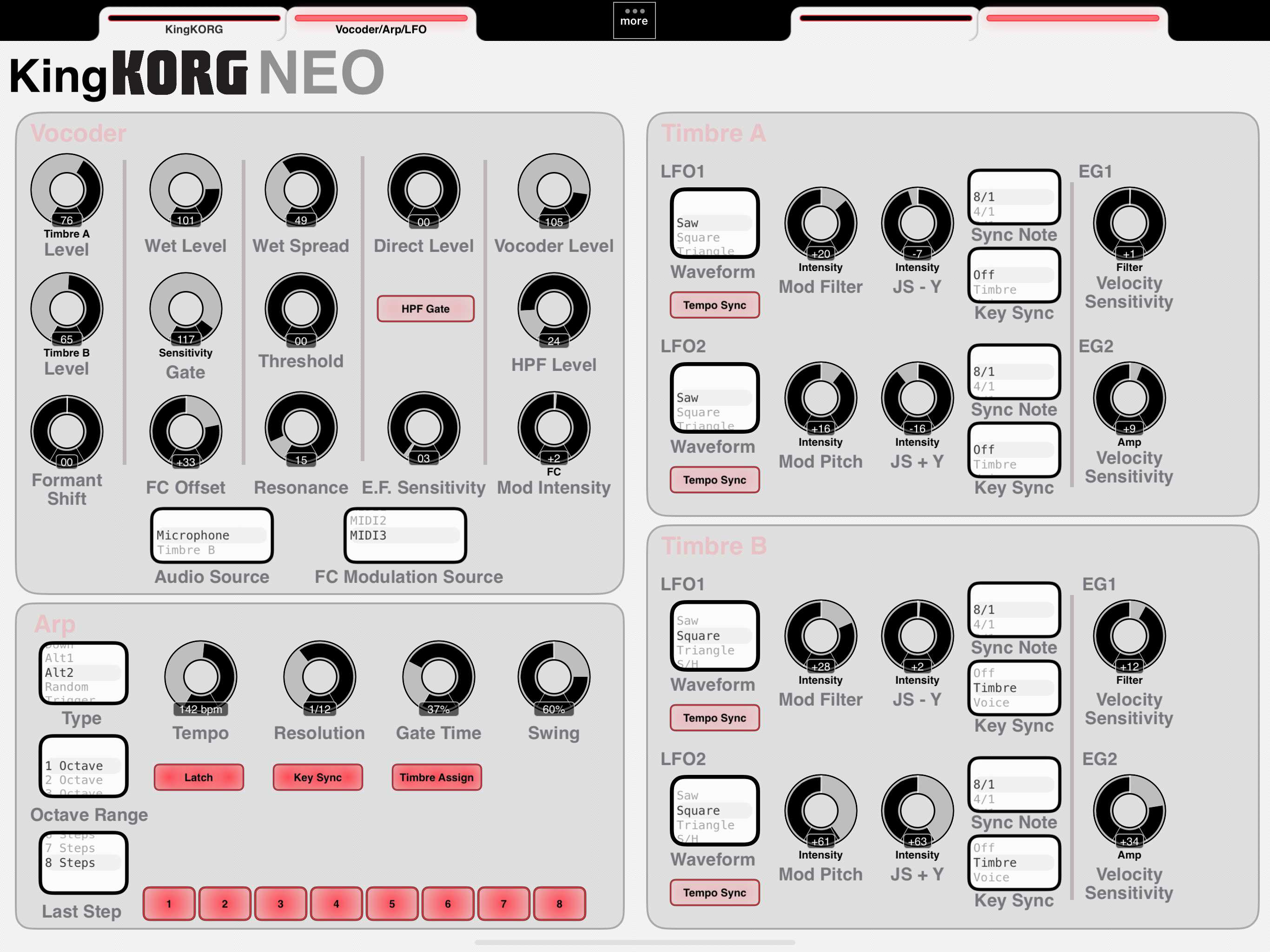Open Timbre B LFO1 Key Sync picker
Screen dimensions: 1270x952
1014,688
